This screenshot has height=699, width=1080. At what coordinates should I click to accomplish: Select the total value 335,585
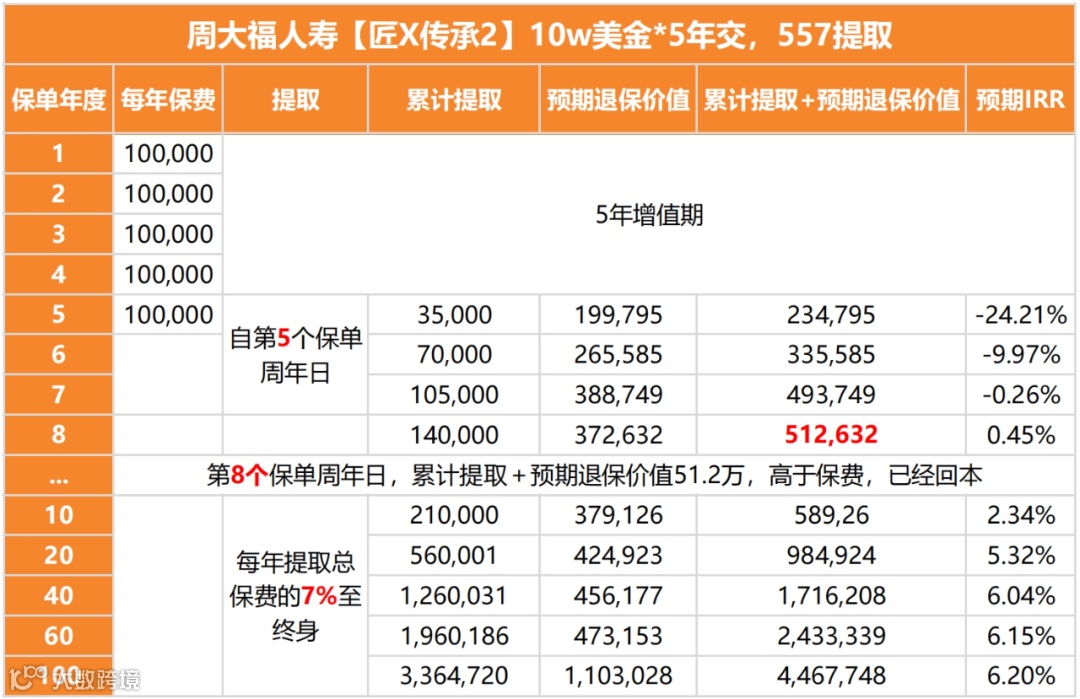pyautogui.click(x=831, y=355)
